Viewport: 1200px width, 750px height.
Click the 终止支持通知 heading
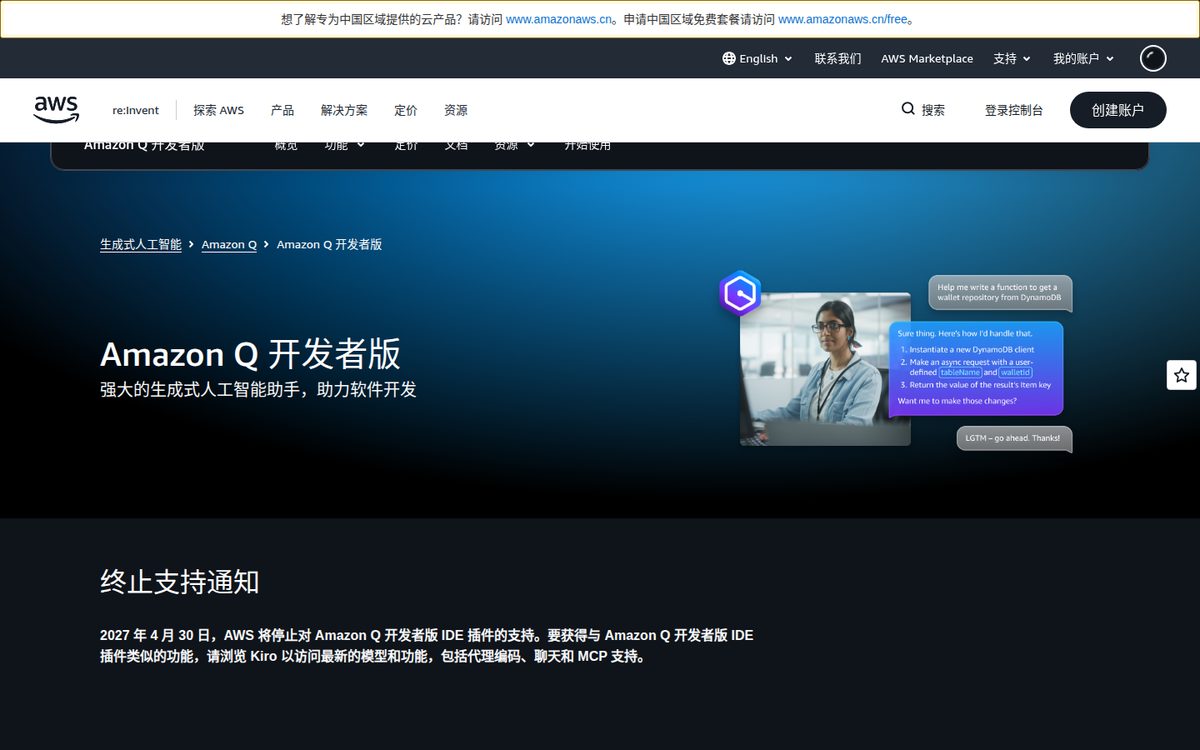[180, 582]
